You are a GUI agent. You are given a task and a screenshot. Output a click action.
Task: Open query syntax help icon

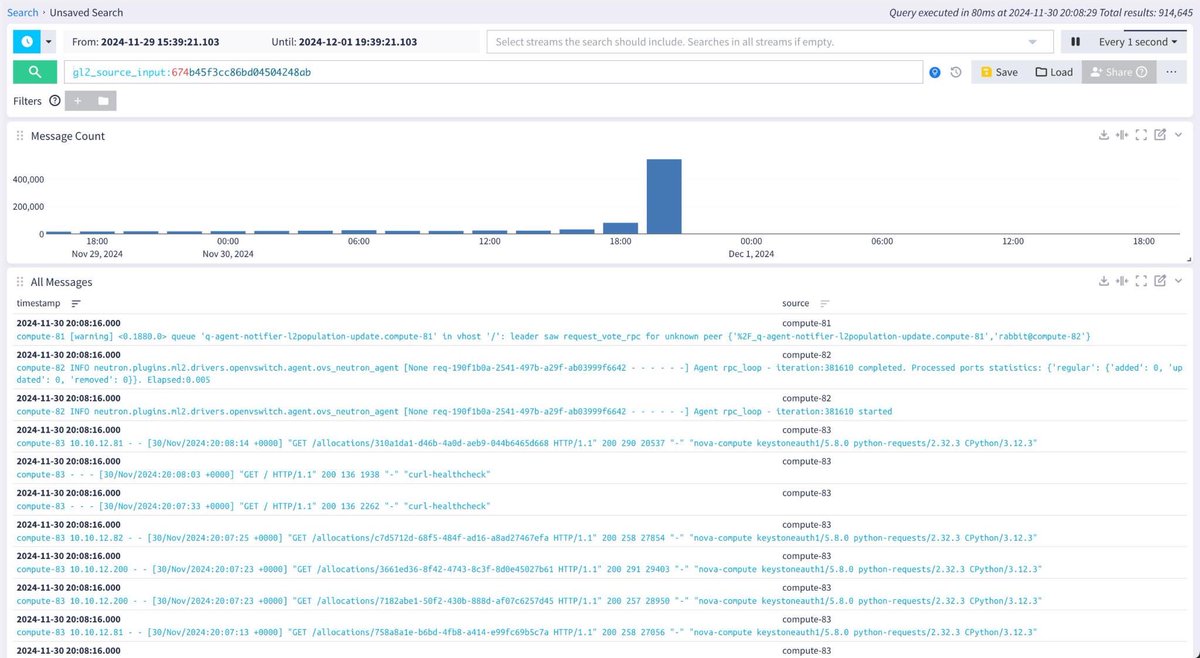pyautogui.click(x=935, y=72)
